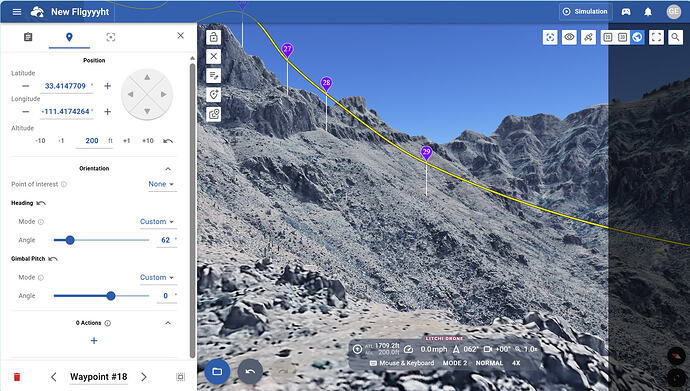Open the Point of Interest None dropdown

point(161,184)
